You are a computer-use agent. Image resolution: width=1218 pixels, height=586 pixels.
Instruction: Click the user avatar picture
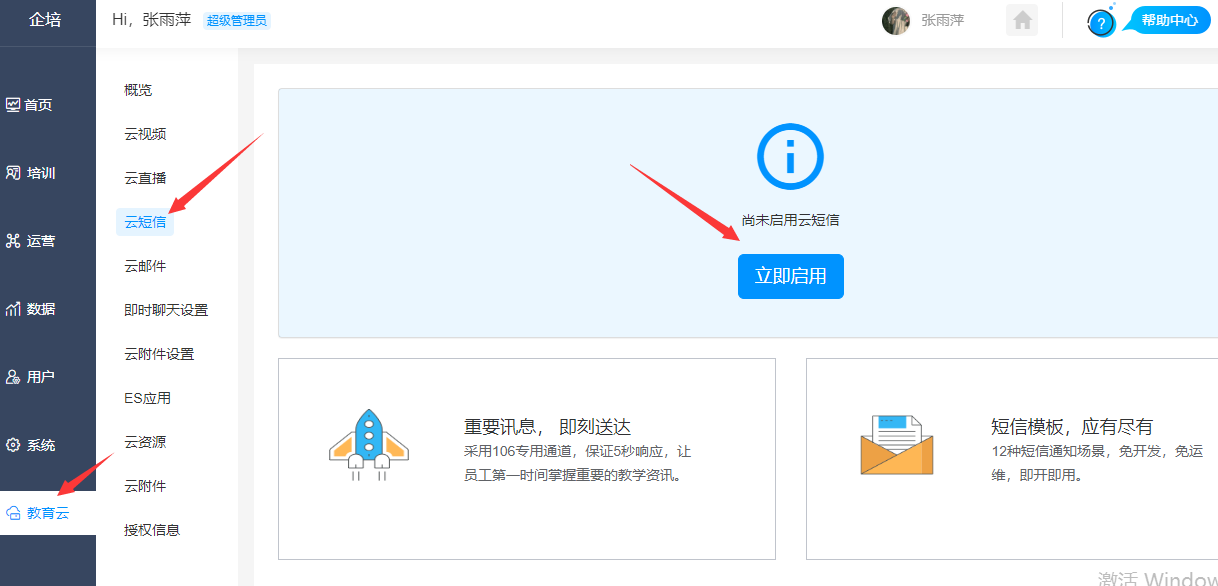[x=896, y=20]
